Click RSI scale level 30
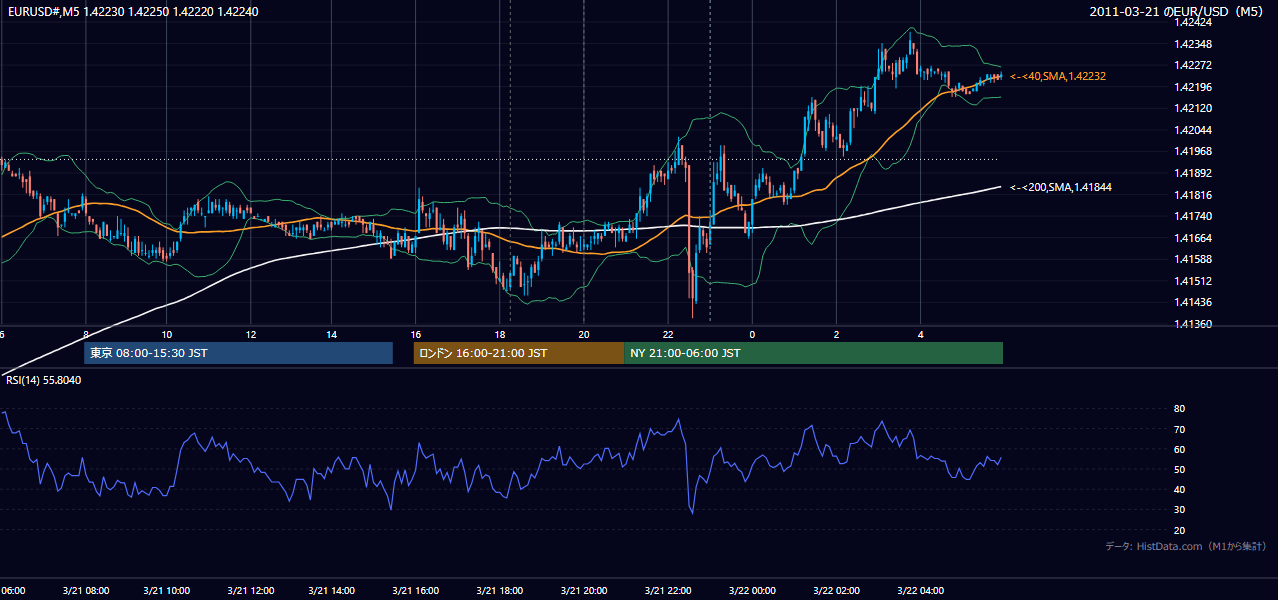The height and width of the screenshot is (600, 1278). tap(1179, 510)
